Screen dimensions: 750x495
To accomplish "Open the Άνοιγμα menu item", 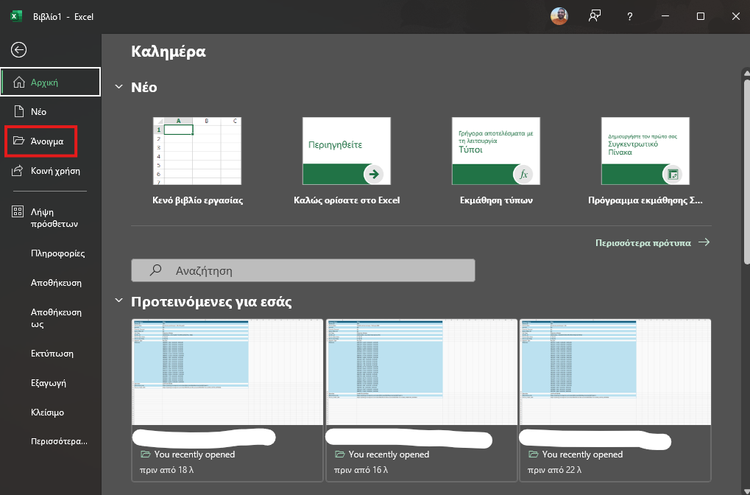I will click(47, 141).
